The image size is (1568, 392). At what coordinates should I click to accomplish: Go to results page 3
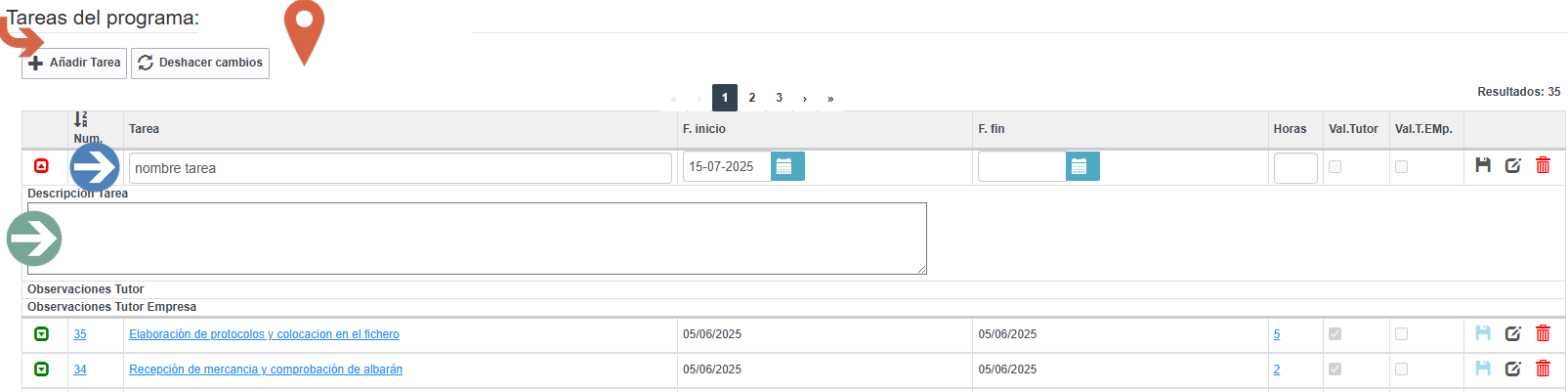click(780, 98)
